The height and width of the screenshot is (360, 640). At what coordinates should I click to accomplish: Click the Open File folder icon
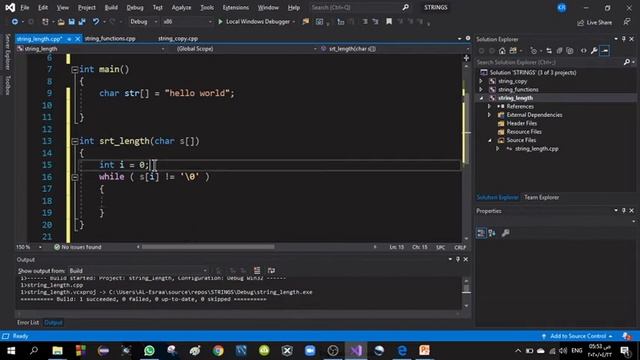pos(60,22)
